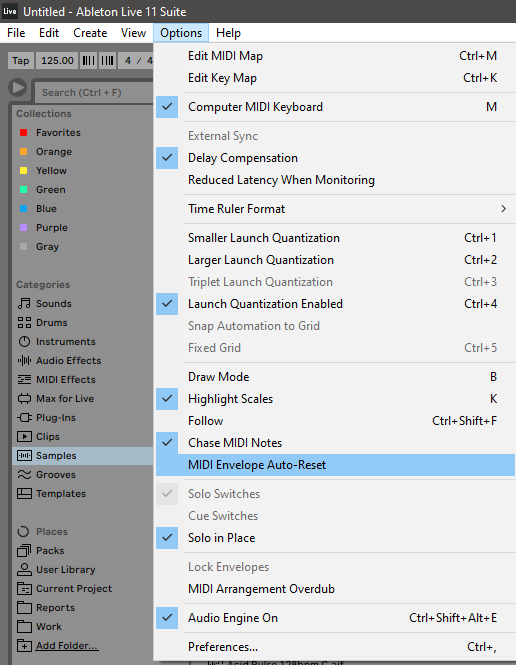Select the Drums category icon
Viewport: 516px width, 665px height.
[x=24, y=323]
